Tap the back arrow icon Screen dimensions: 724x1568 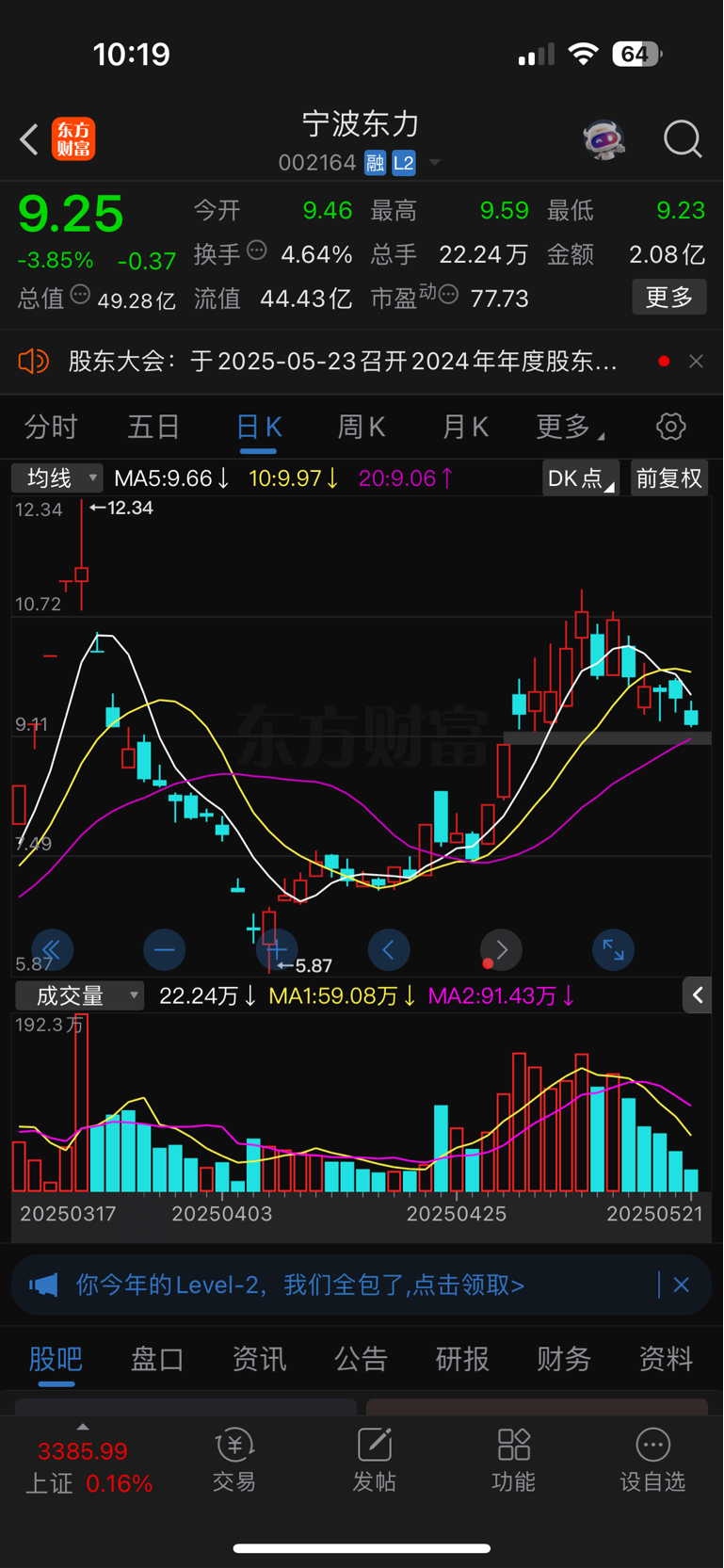coord(29,139)
